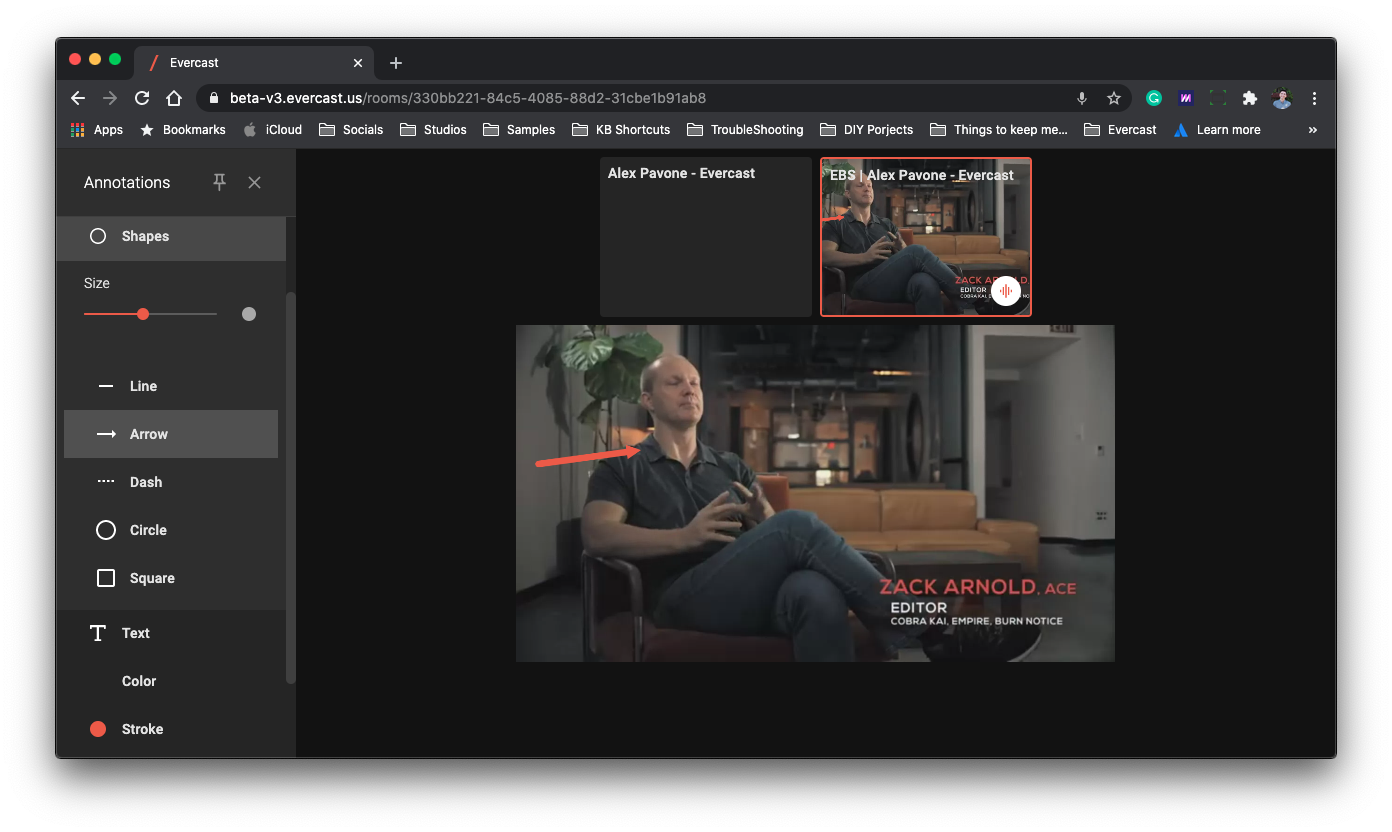
Task: Select the EBS stream thumbnail
Action: pos(926,237)
